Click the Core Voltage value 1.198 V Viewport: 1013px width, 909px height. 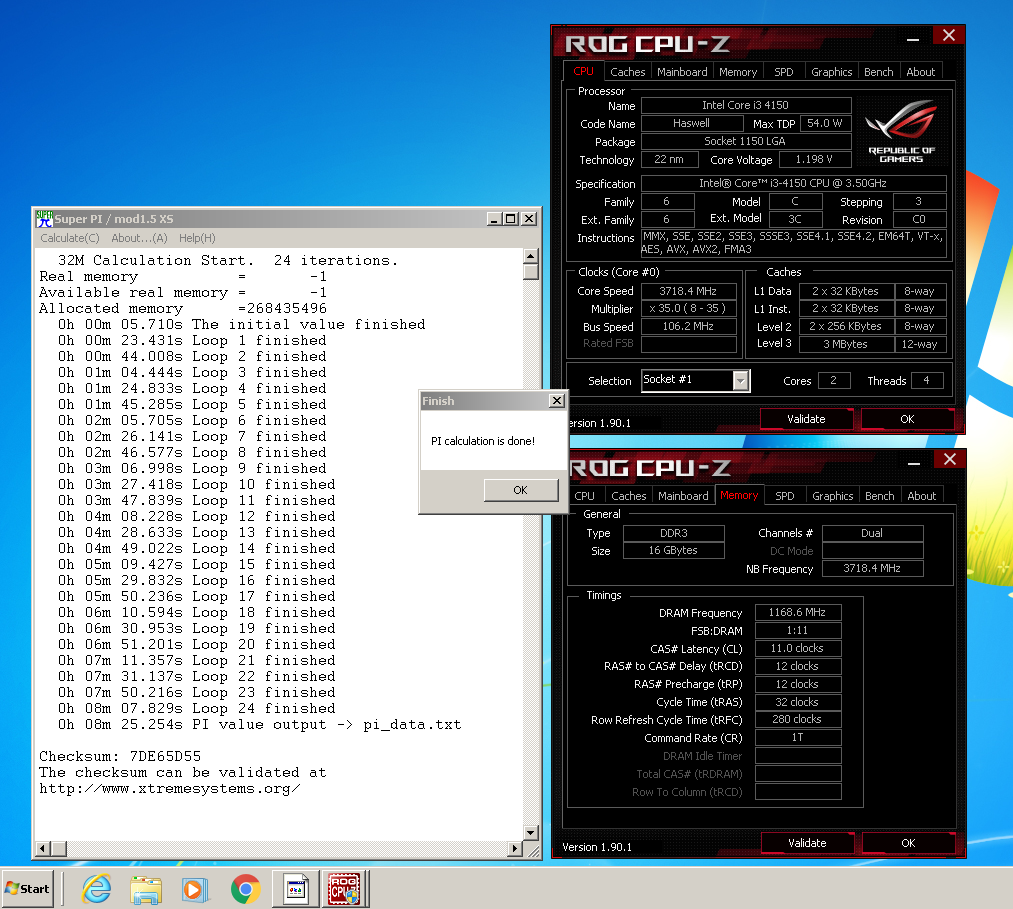tap(814, 159)
